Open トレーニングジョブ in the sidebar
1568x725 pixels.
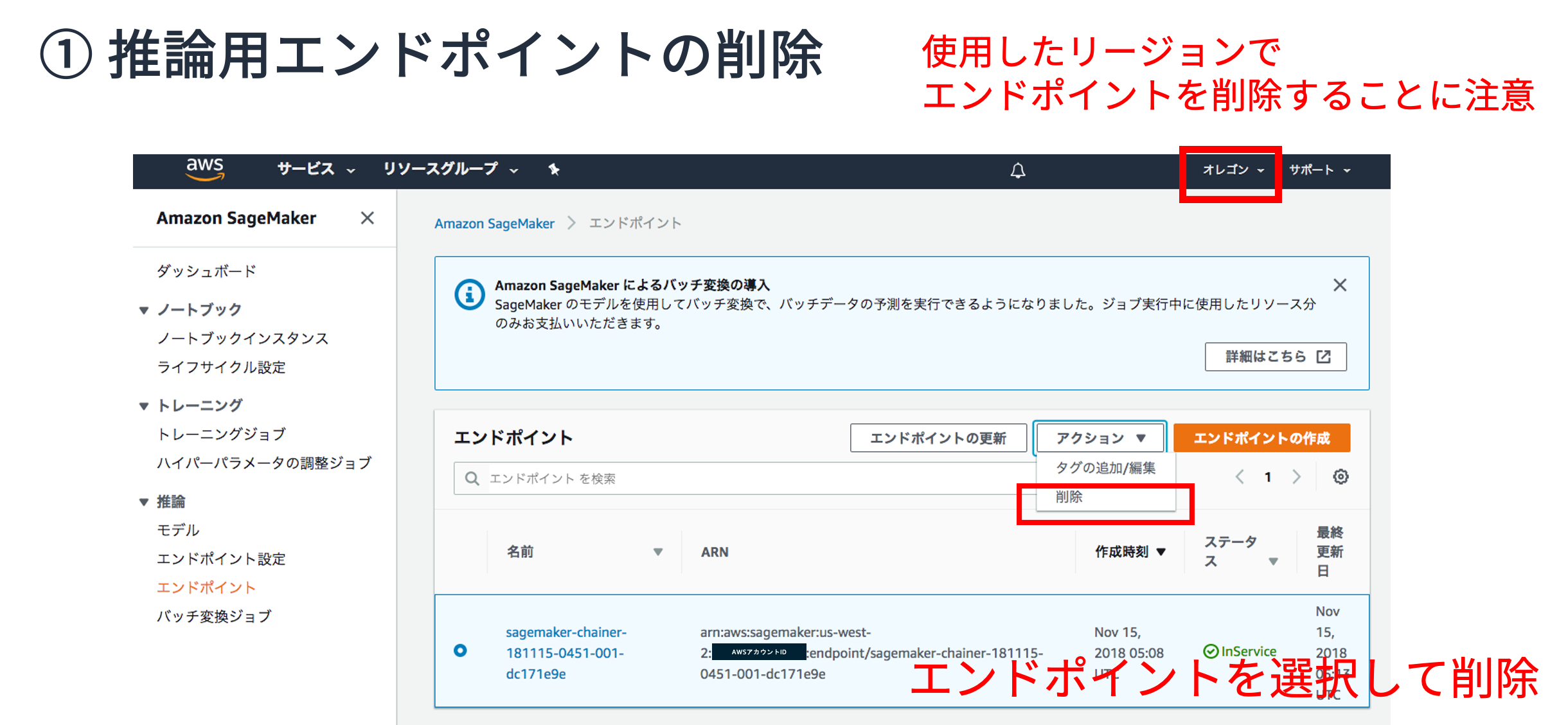(221, 434)
